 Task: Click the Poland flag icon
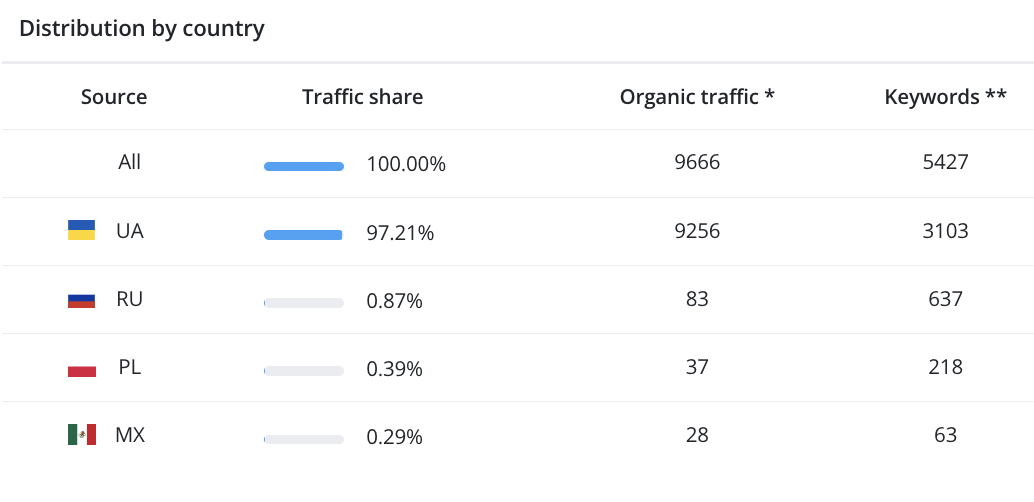pyautogui.click(x=81, y=367)
